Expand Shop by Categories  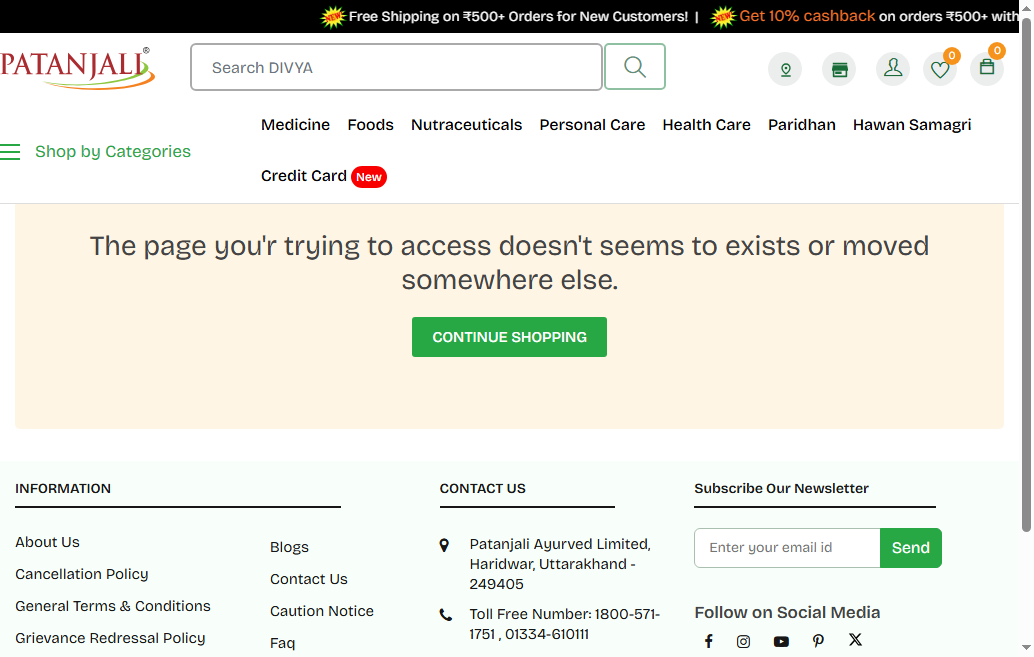point(113,152)
